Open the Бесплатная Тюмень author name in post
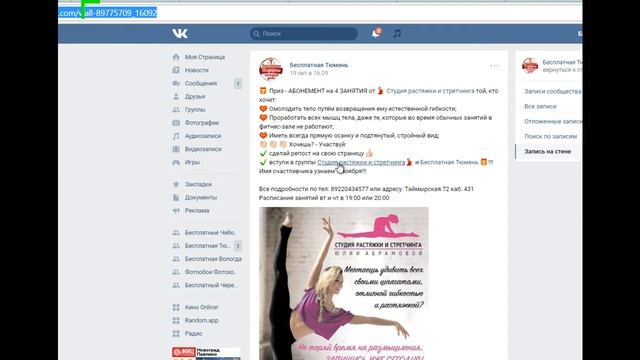The image size is (640, 360). click(x=319, y=65)
